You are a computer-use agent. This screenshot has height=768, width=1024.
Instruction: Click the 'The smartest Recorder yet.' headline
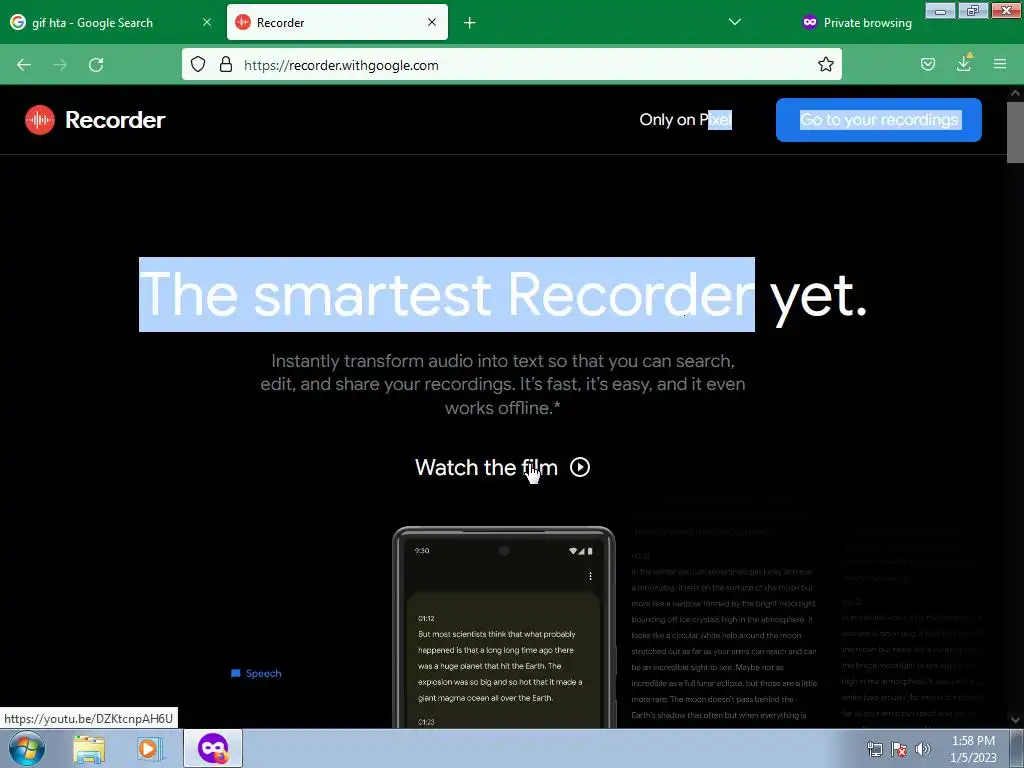(503, 295)
